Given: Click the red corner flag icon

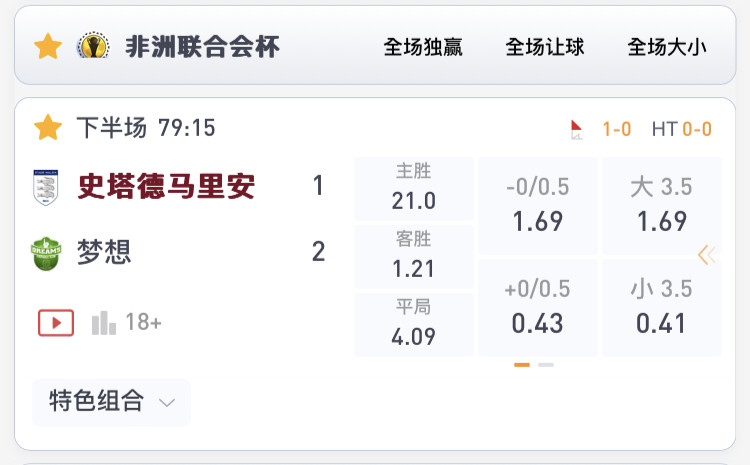Looking at the screenshot, I should tap(576, 130).
